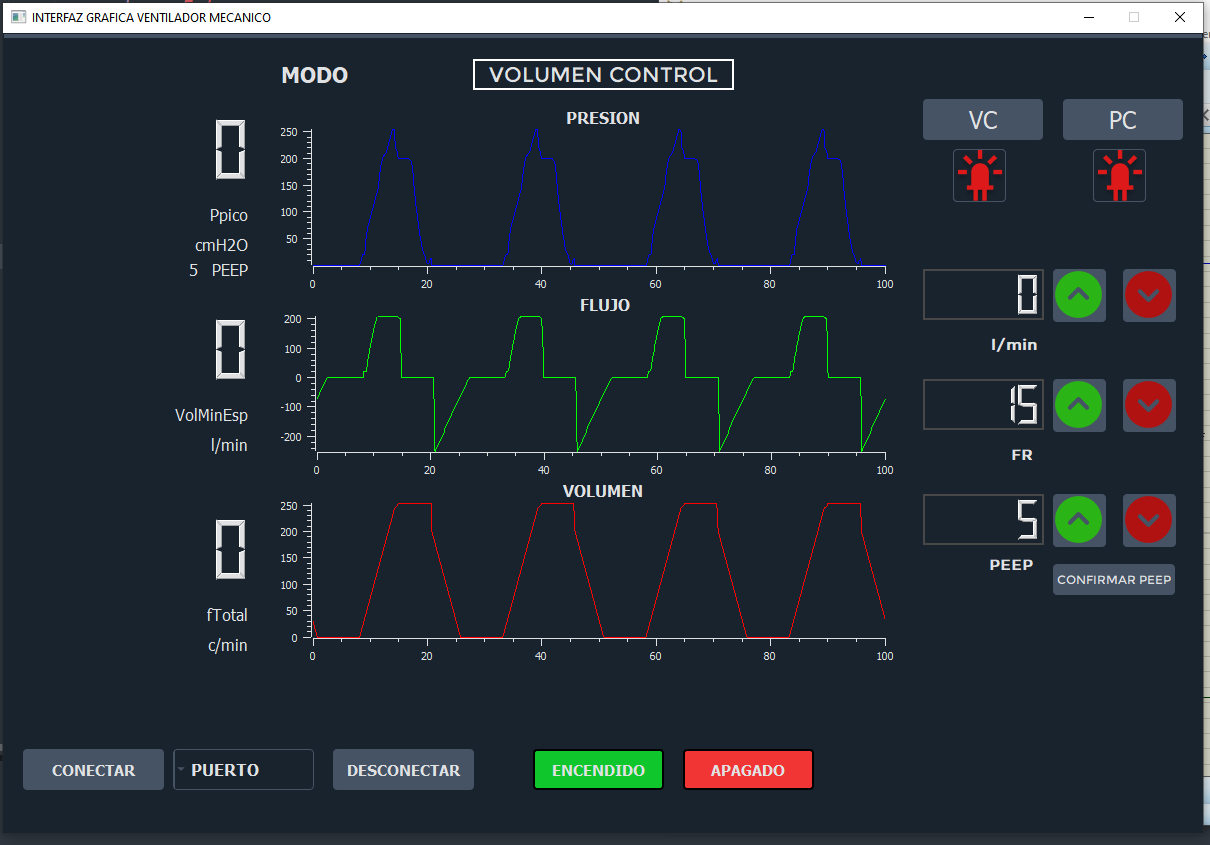Turn the ventilator off with APAGADO
1210x845 pixels.
[x=748, y=769]
